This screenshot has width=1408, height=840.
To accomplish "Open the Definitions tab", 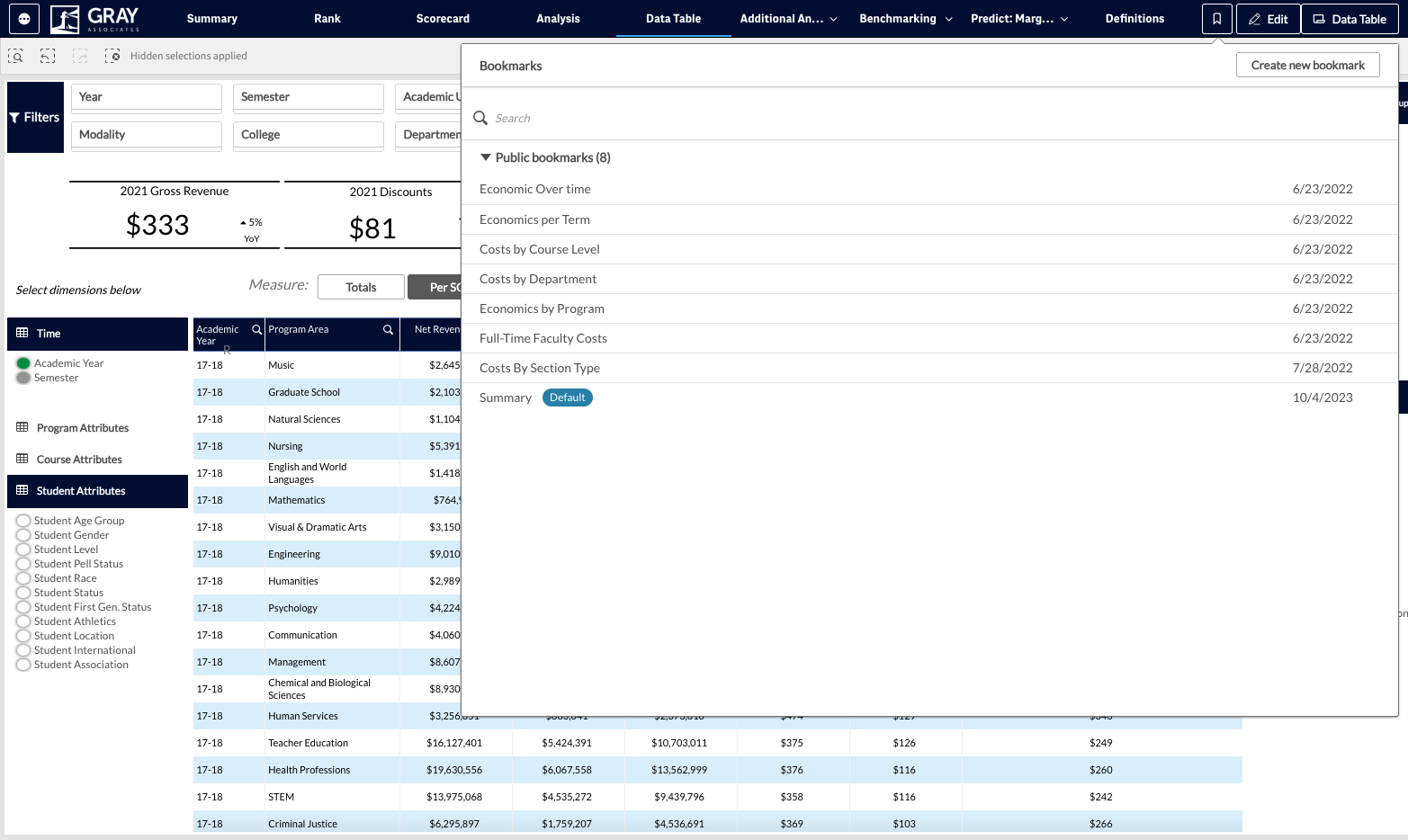I will coord(1134,19).
